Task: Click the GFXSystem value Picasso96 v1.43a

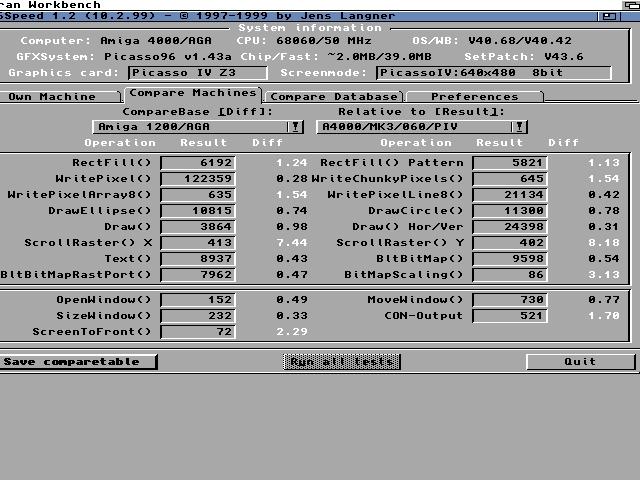Action: (168, 57)
